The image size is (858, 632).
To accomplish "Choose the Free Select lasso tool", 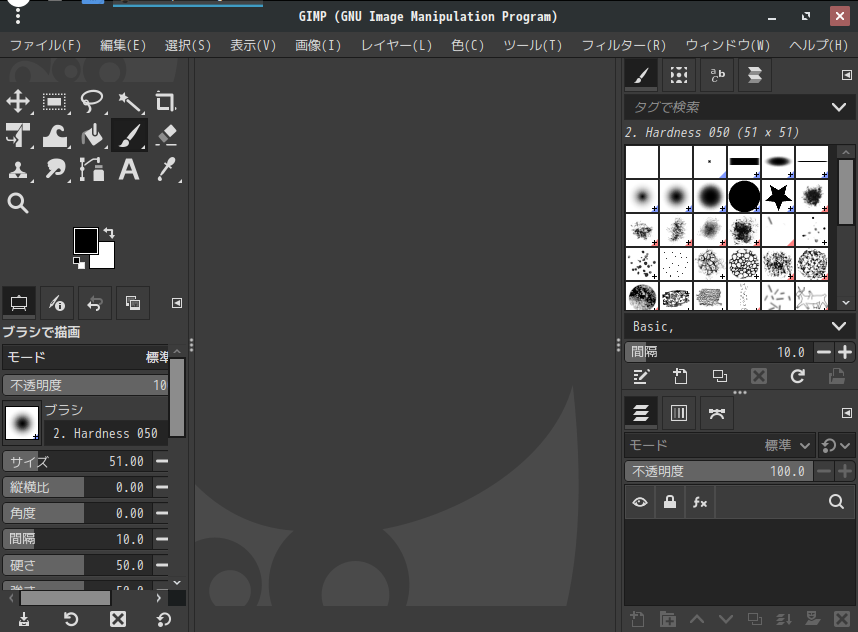I will pos(92,101).
